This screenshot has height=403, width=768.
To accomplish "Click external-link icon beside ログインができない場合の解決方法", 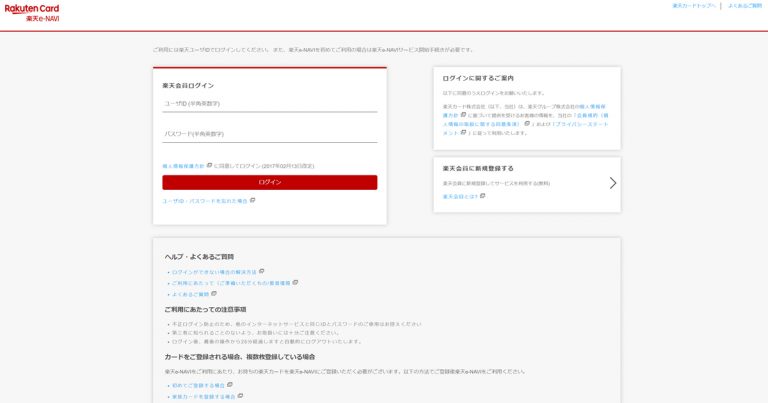I will pos(262,271).
